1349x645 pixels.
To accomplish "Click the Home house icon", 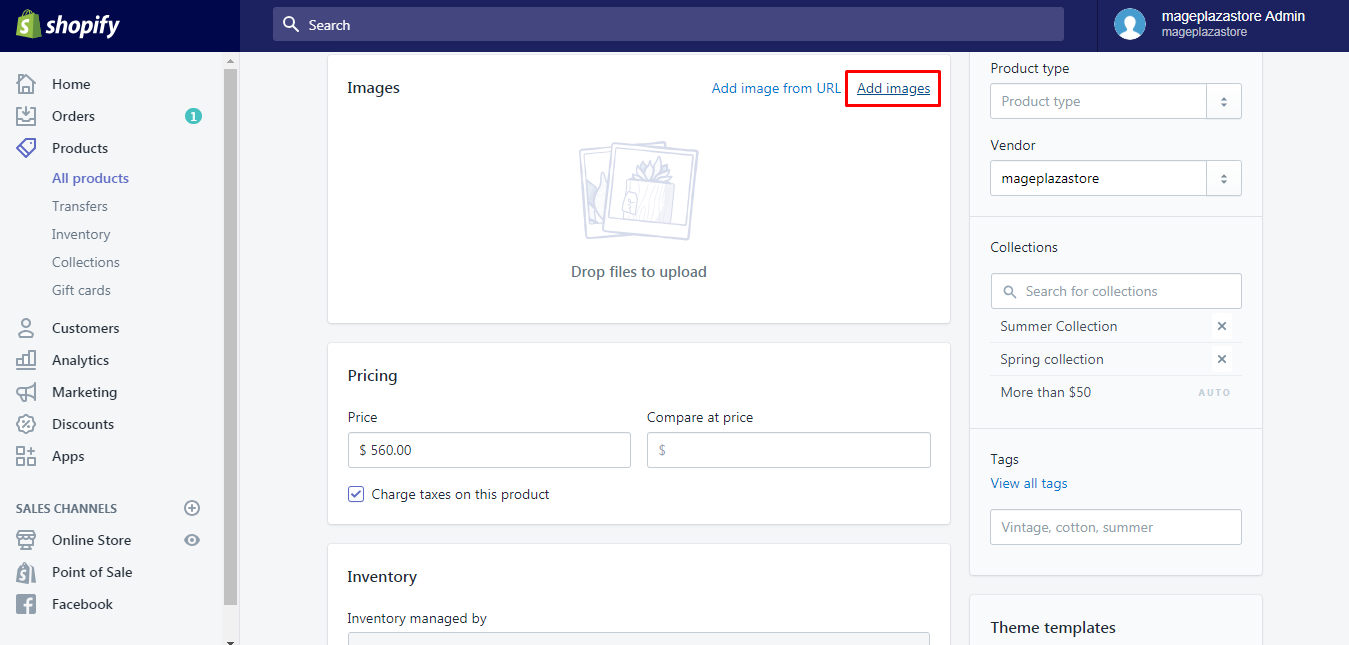I will tap(26, 84).
